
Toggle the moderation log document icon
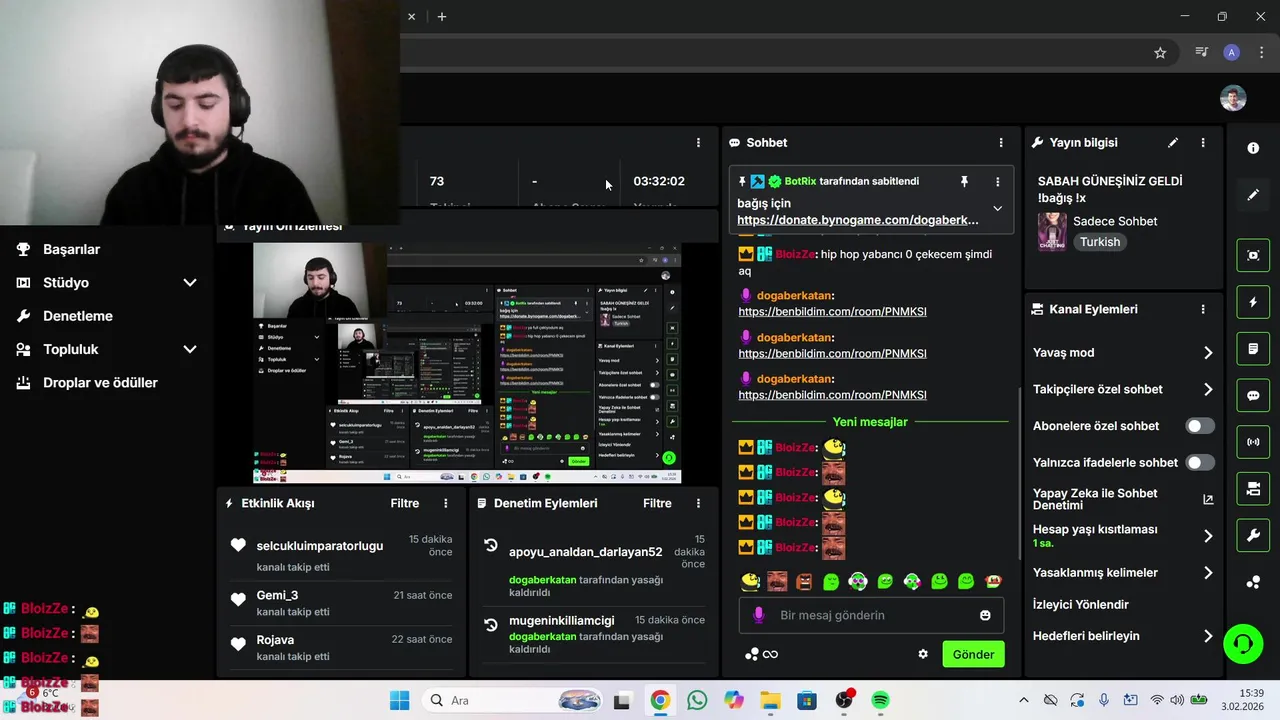(1253, 349)
